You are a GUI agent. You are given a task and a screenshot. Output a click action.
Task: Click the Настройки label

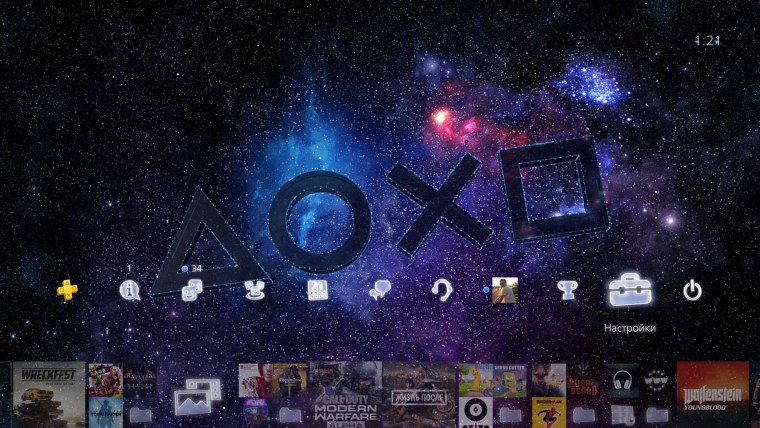point(630,328)
